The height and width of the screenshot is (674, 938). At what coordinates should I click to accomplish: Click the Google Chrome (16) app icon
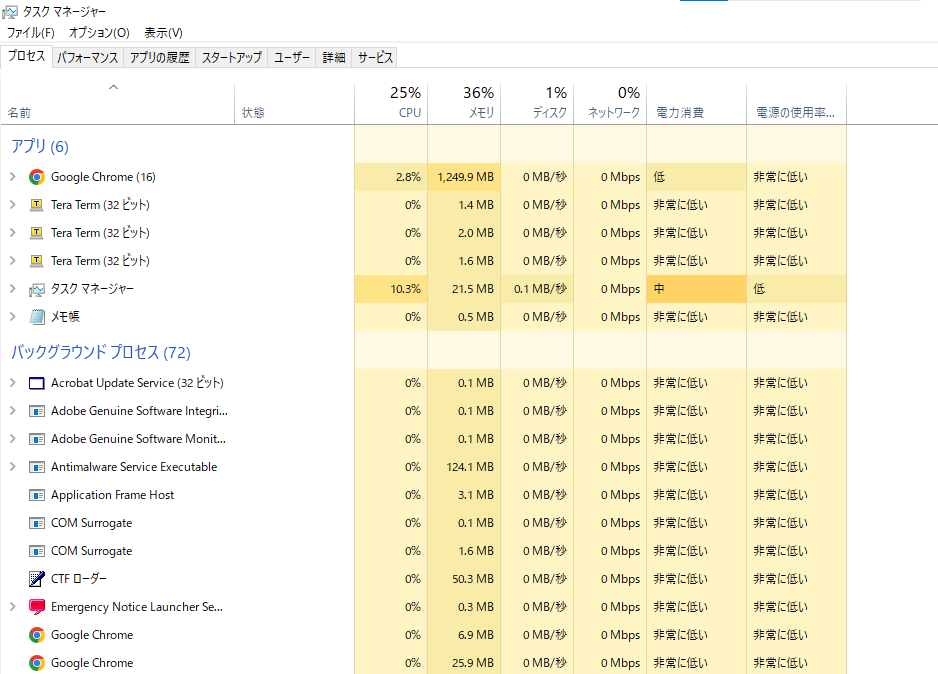coord(37,177)
